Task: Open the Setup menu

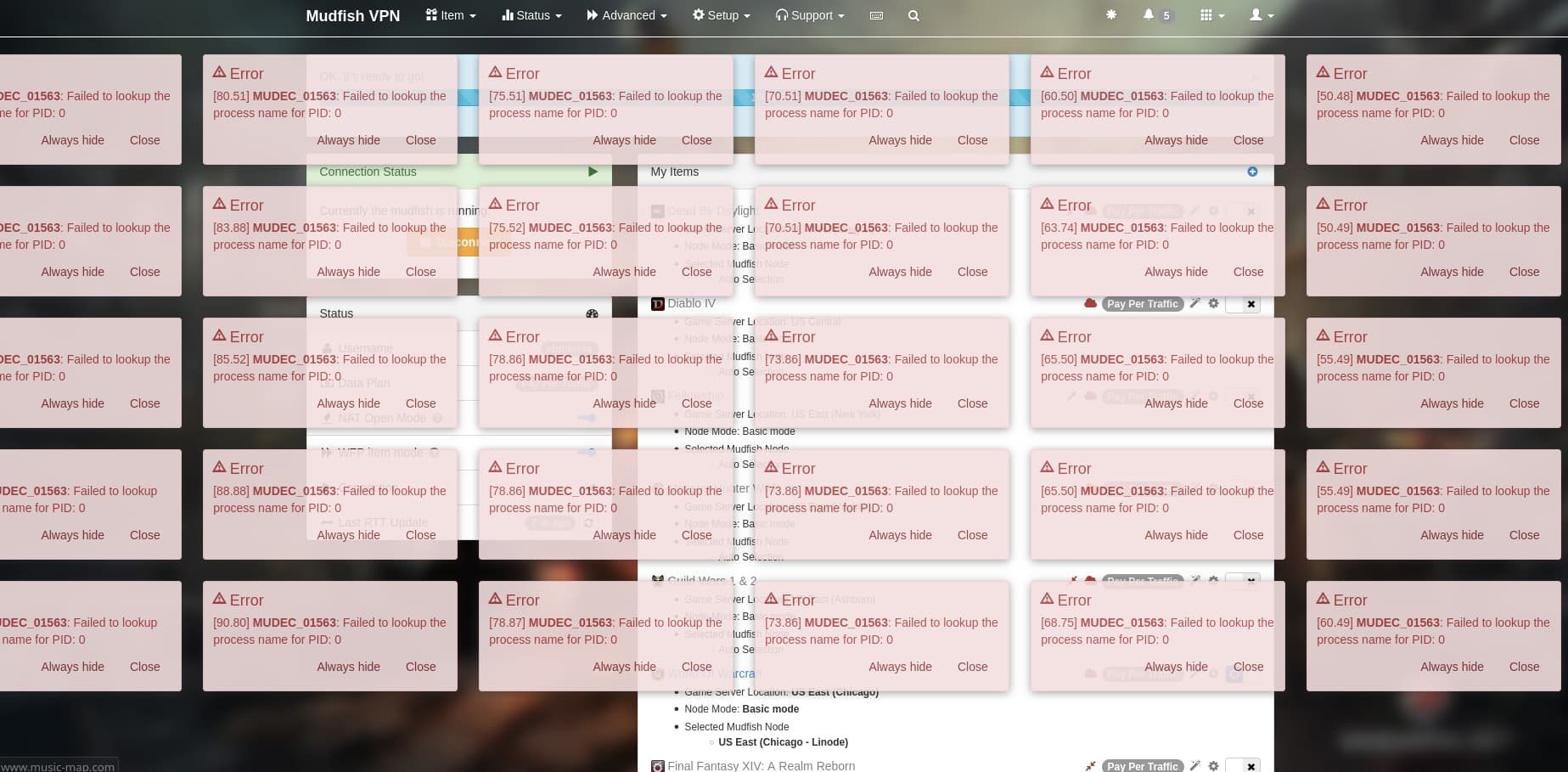Action: coord(721,15)
